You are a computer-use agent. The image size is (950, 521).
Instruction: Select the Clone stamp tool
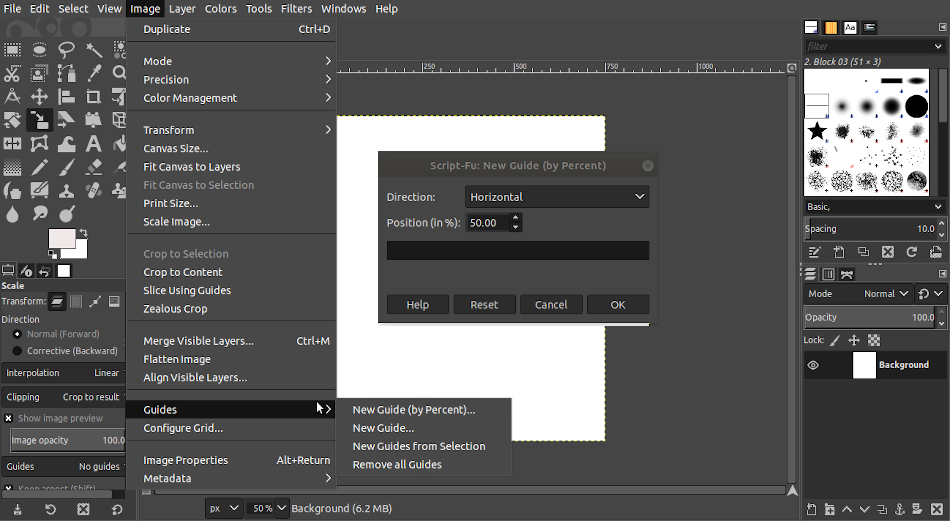pos(66,191)
